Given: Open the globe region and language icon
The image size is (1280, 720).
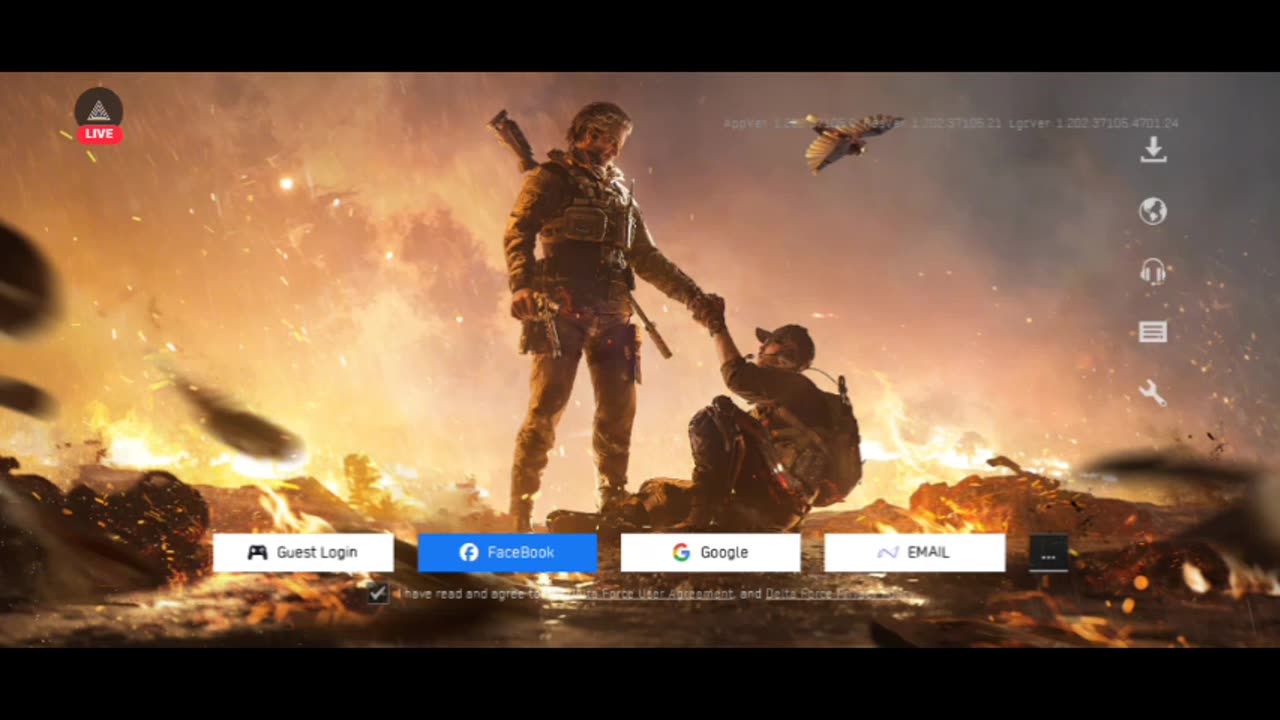Looking at the screenshot, I should 1153,211.
